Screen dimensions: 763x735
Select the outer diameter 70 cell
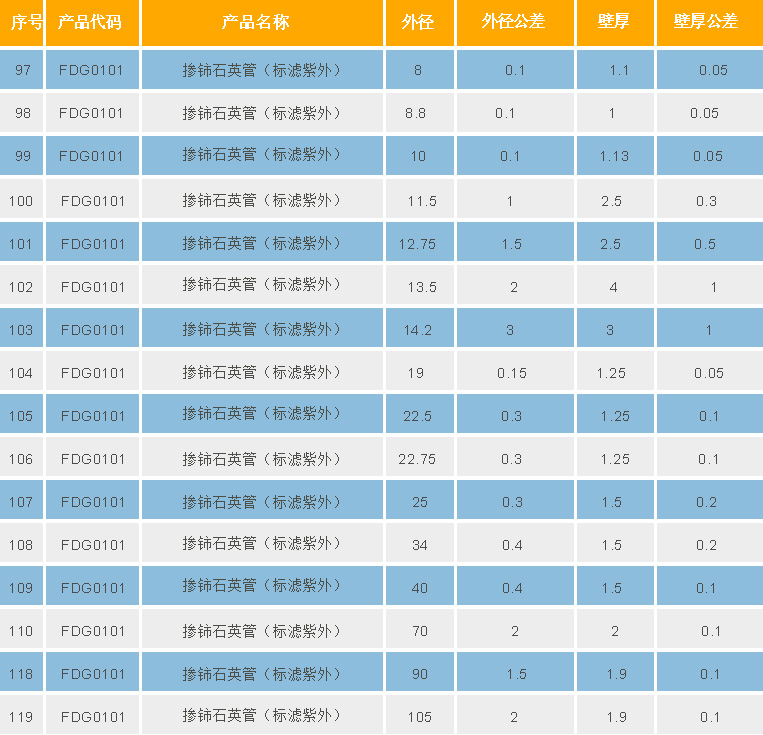click(419, 631)
